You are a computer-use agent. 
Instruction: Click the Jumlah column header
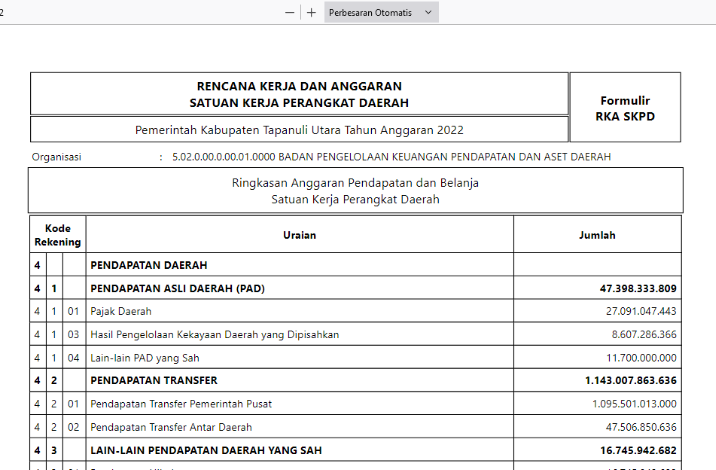coord(597,235)
